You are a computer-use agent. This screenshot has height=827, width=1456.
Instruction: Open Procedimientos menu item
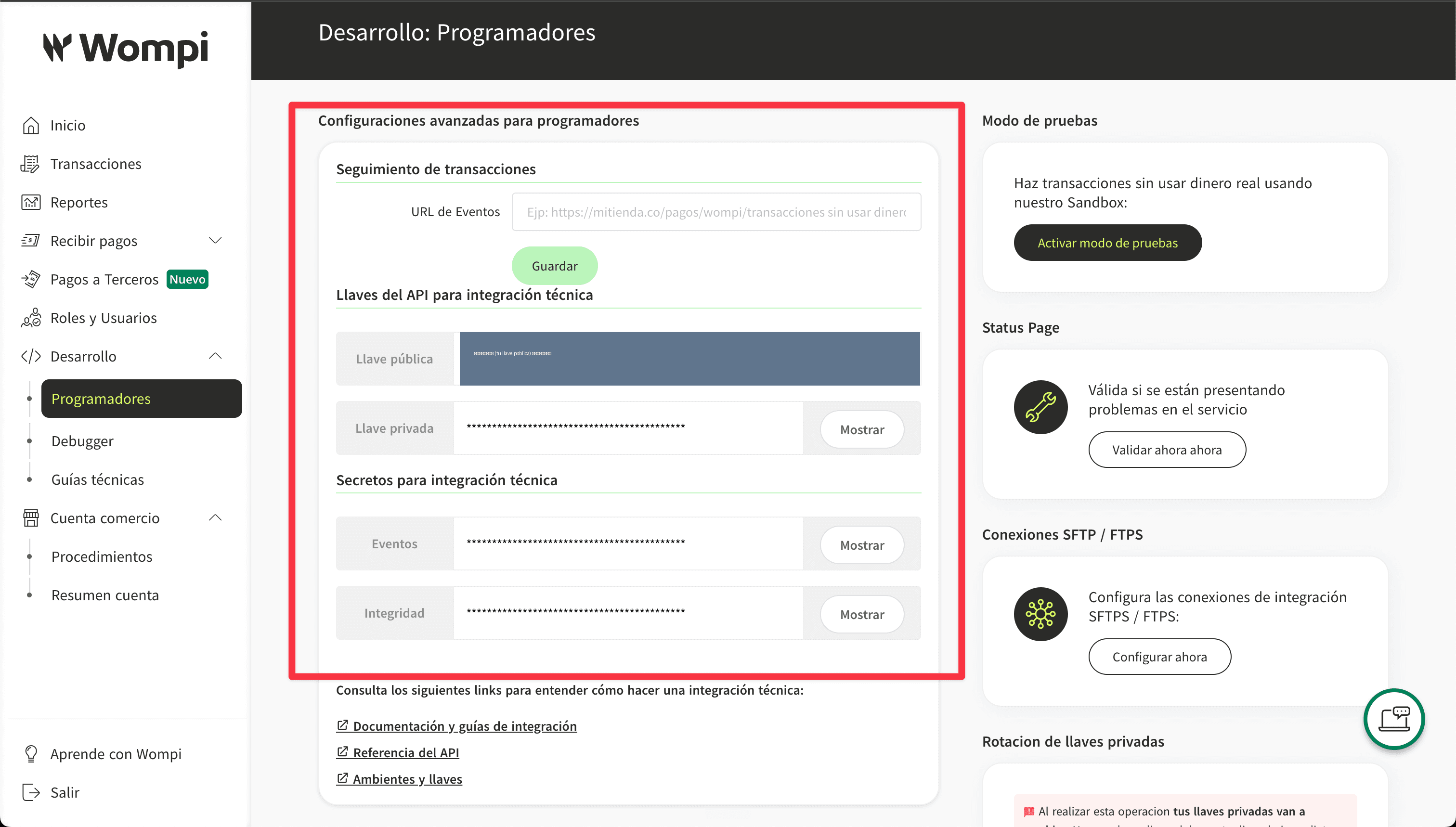[x=102, y=556]
